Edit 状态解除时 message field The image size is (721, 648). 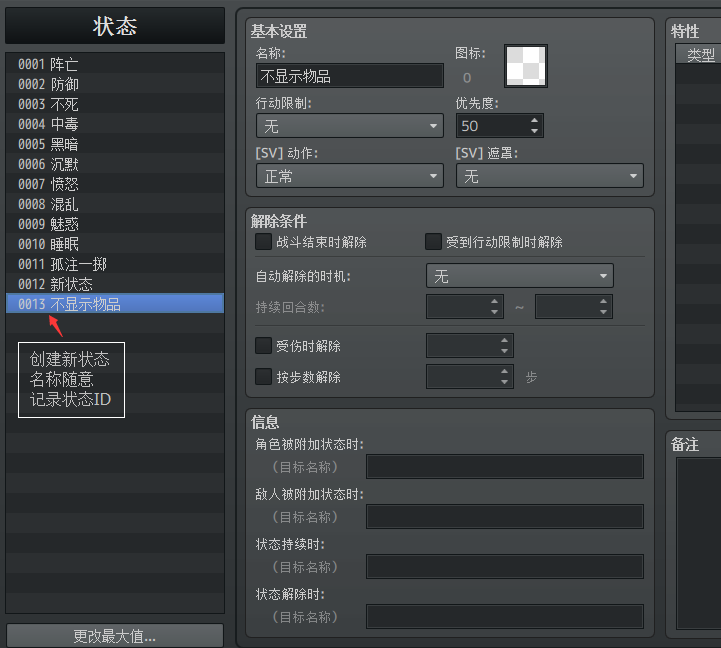point(505,616)
